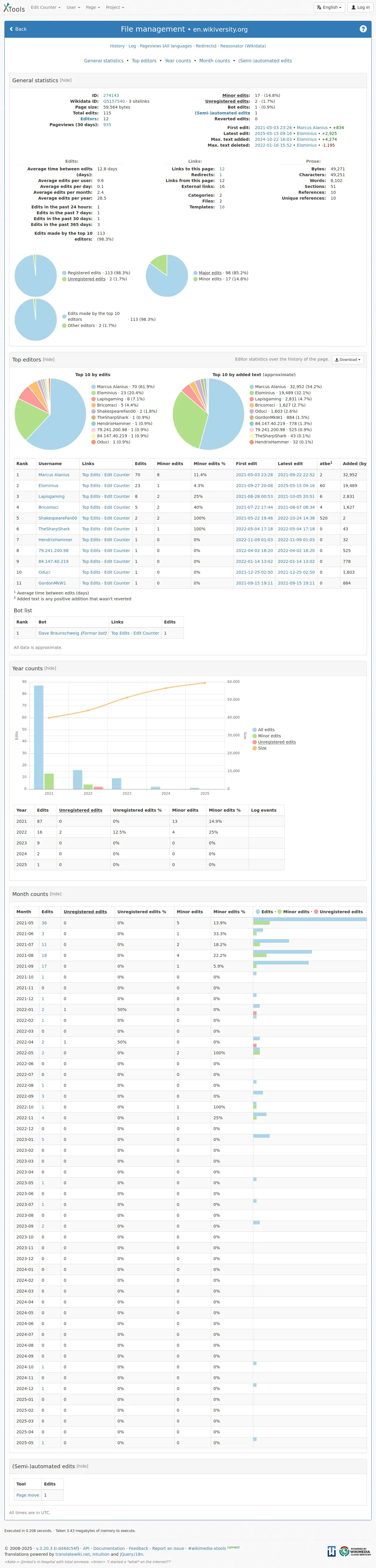Open the Intuition footer link
376x1568 pixels.
coord(100,1554)
